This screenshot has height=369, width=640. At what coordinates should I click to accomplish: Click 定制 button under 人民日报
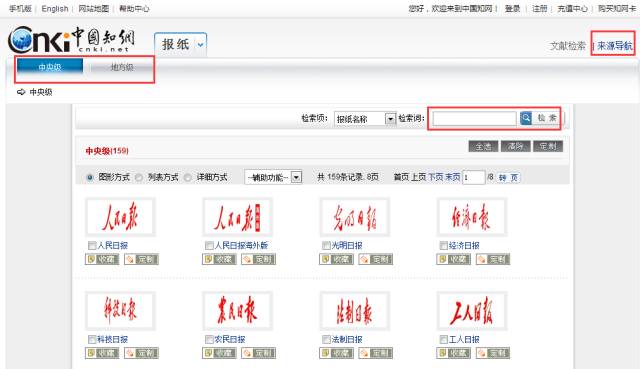pos(141,259)
